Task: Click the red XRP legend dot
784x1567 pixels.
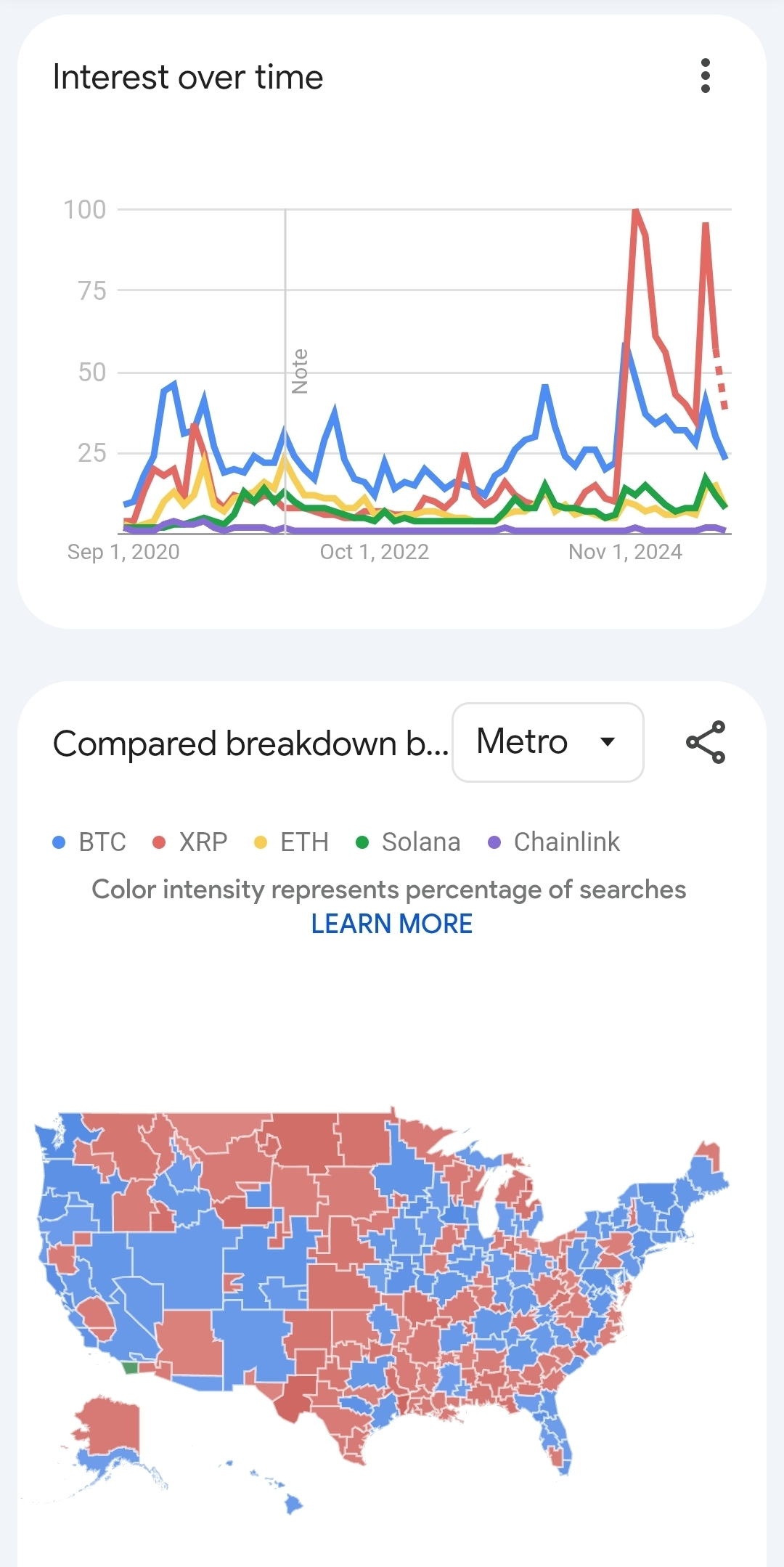Action: 159,842
